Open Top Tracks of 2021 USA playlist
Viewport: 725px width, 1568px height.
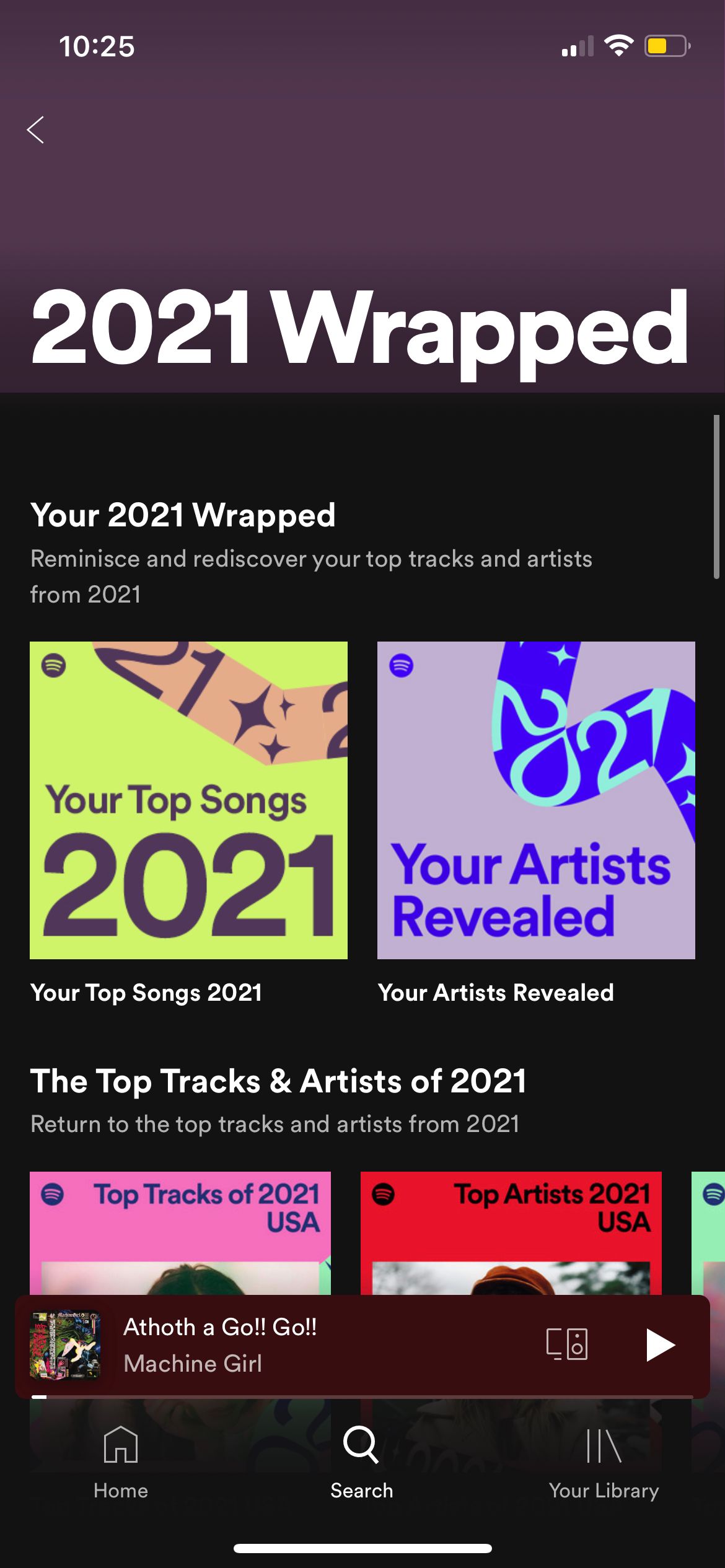point(180,1232)
